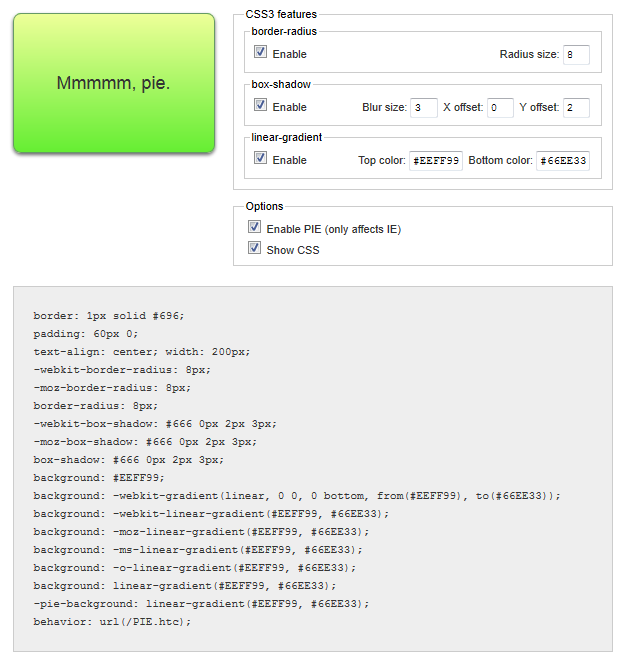
Task: Uncheck the Show CSS checkbox
Action: click(254, 249)
